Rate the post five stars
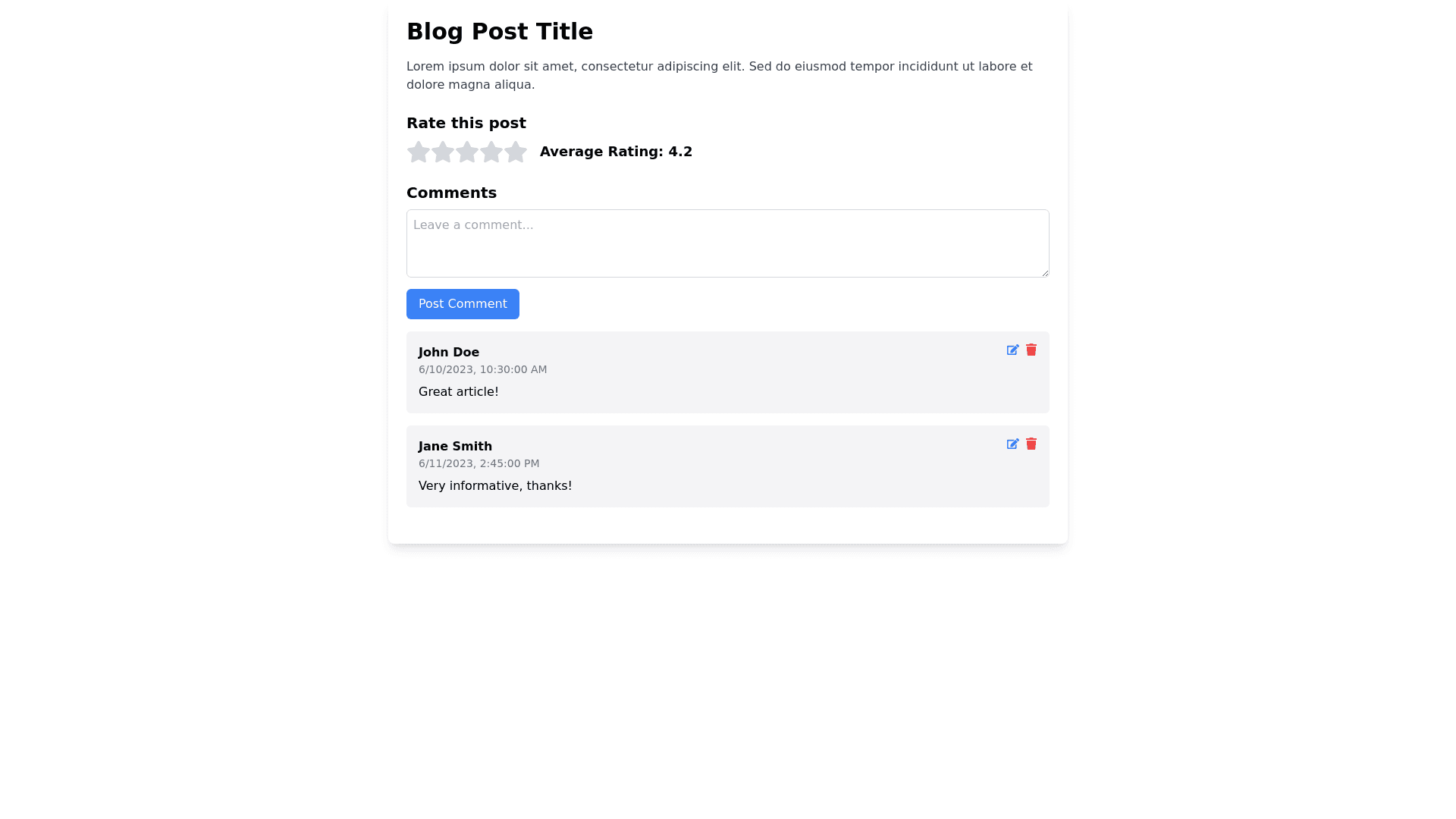This screenshot has height=819, width=1456. [516, 152]
